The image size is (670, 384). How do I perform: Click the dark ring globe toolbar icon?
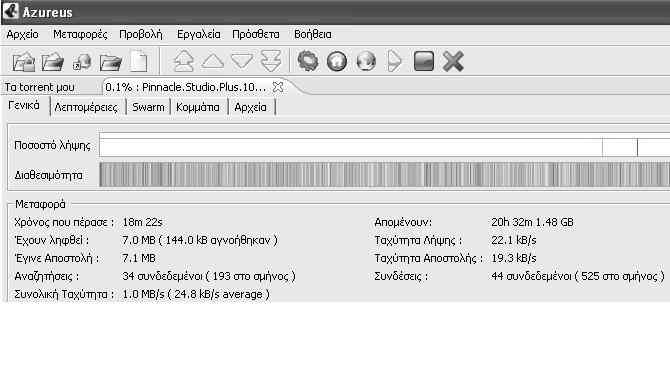tap(337, 61)
